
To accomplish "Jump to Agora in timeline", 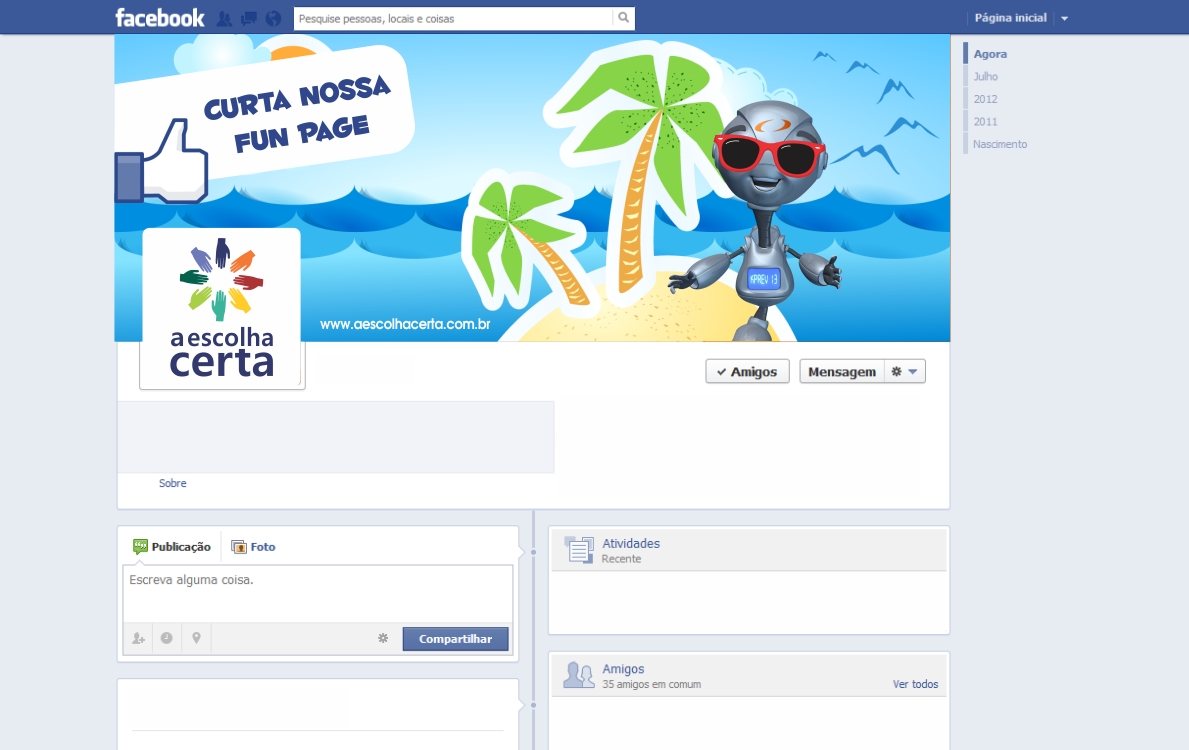I will (990, 54).
